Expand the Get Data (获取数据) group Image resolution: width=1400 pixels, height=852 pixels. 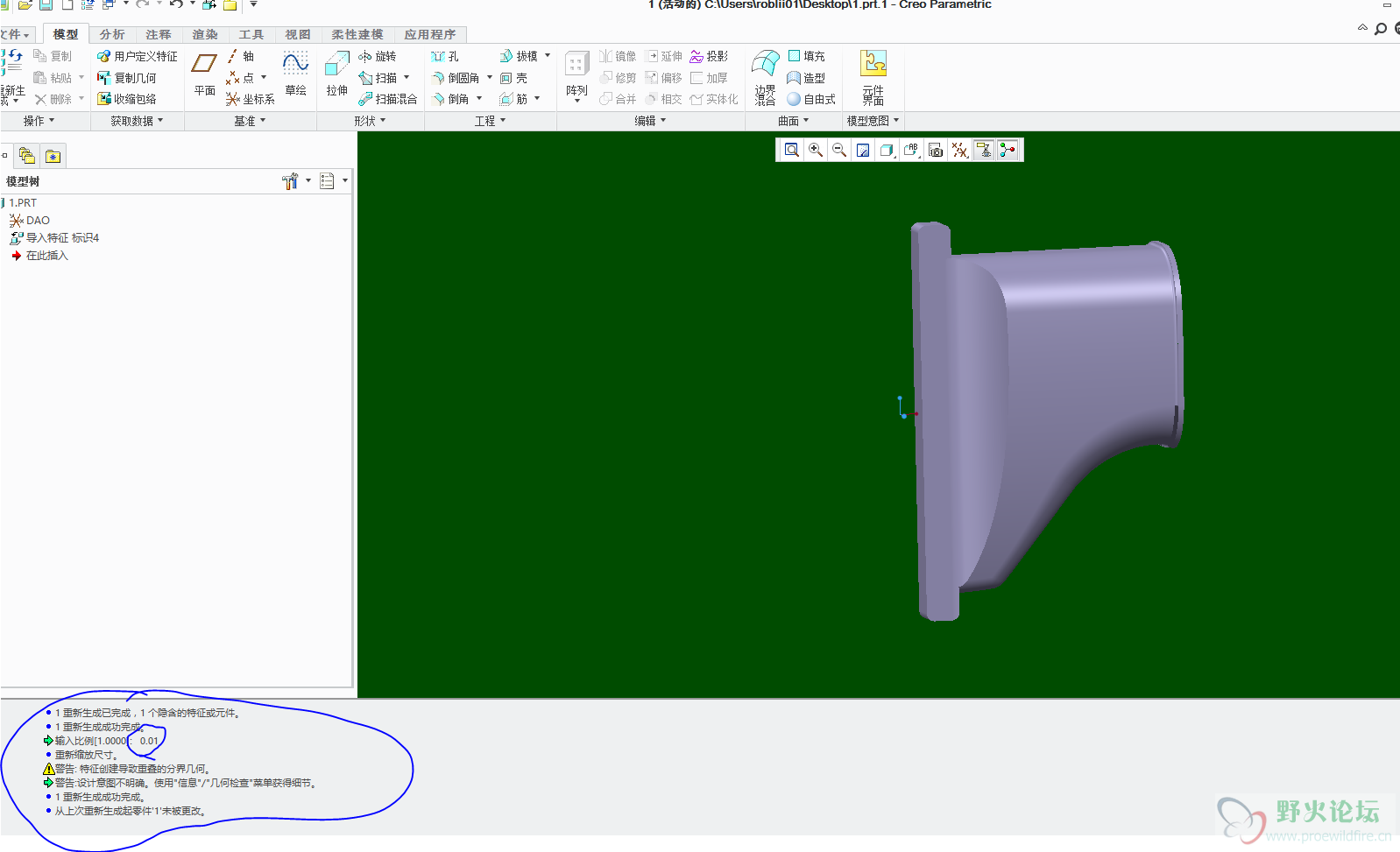coord(137,121)
